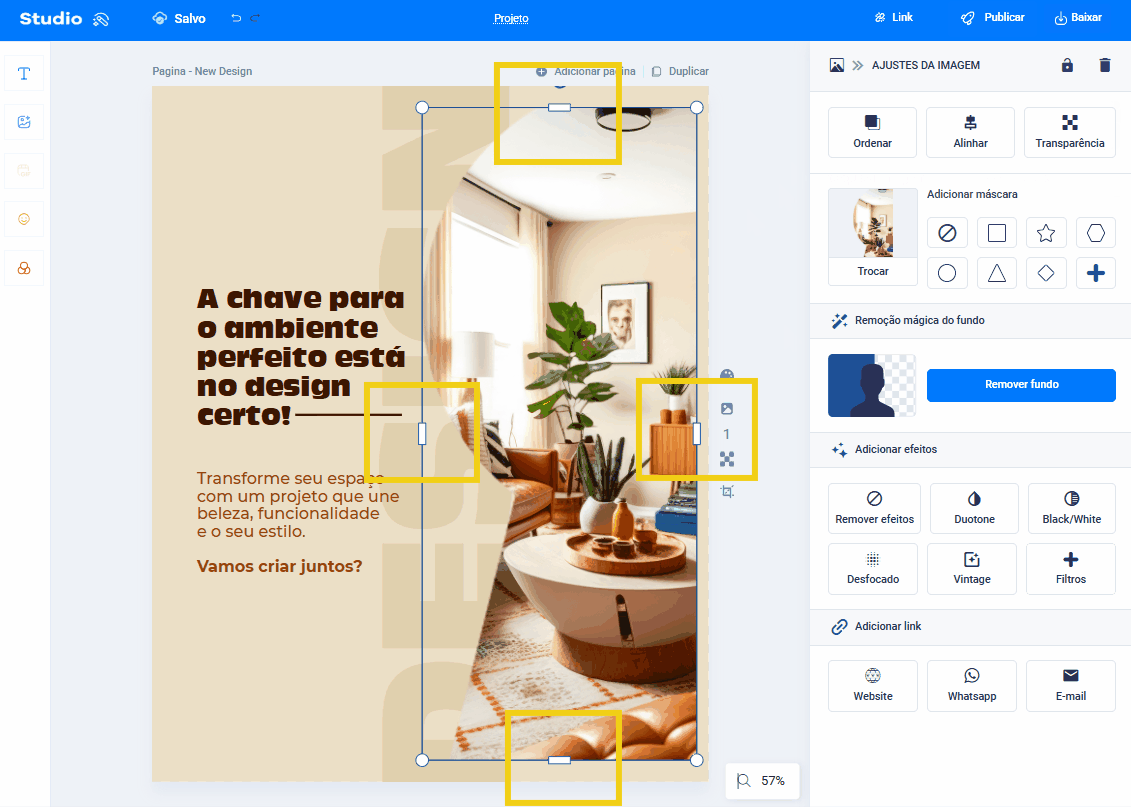The width and height of the screenshot is (1131, 807).
Task: Apply the Desfocado blur effect
Action: [873, 568]
